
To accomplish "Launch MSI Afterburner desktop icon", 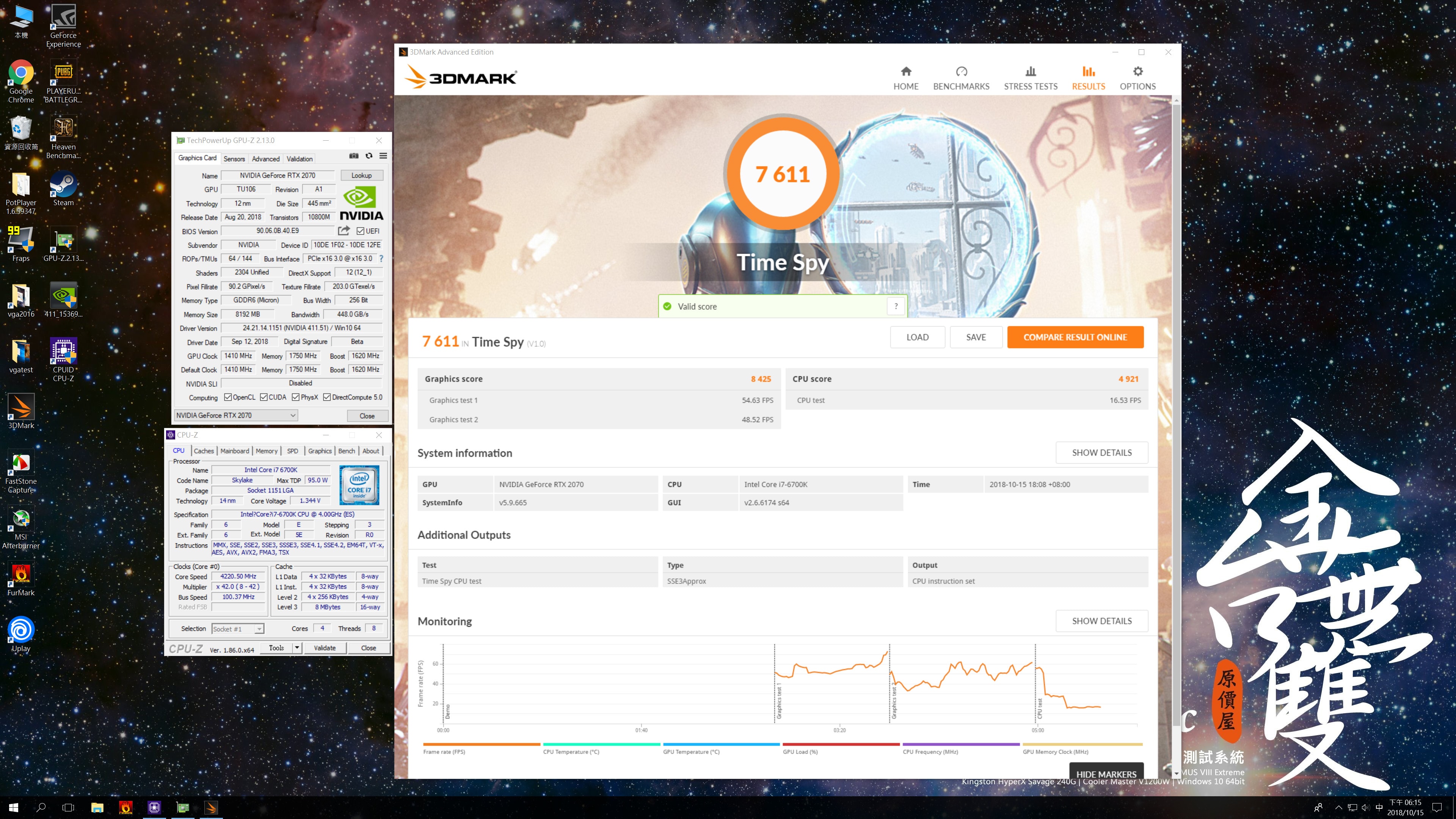I will tap(21, 528).
